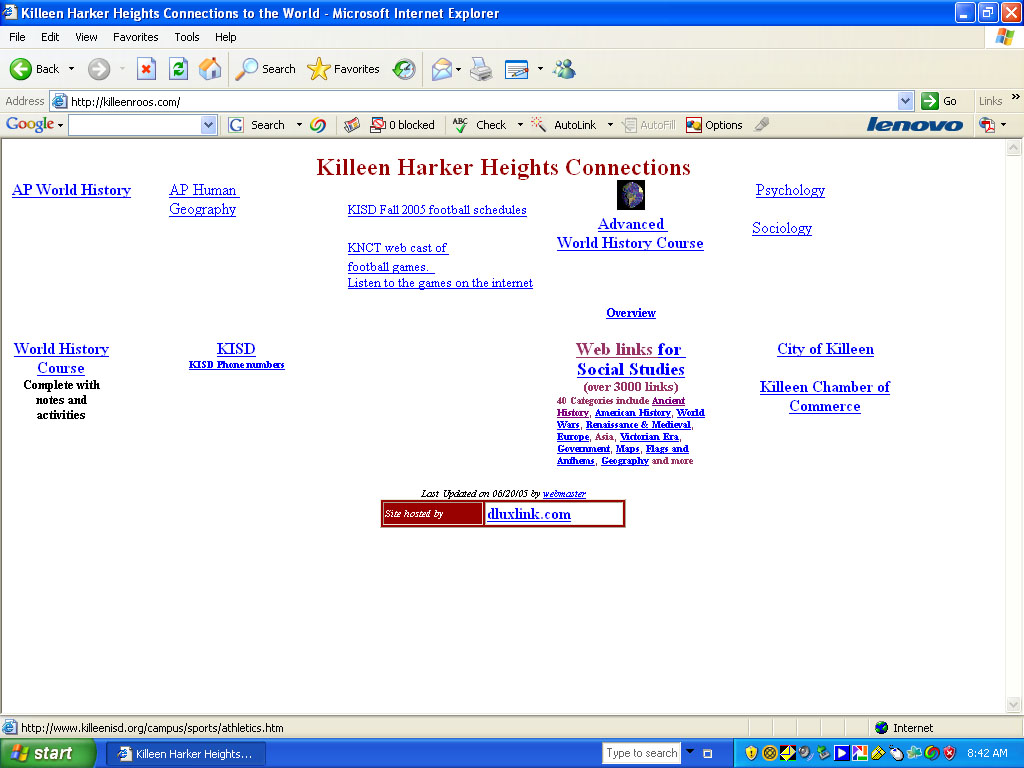Screen dimensions: 1024x768
Task: Open the Messenger icon in toolbar
Action: 564,69
